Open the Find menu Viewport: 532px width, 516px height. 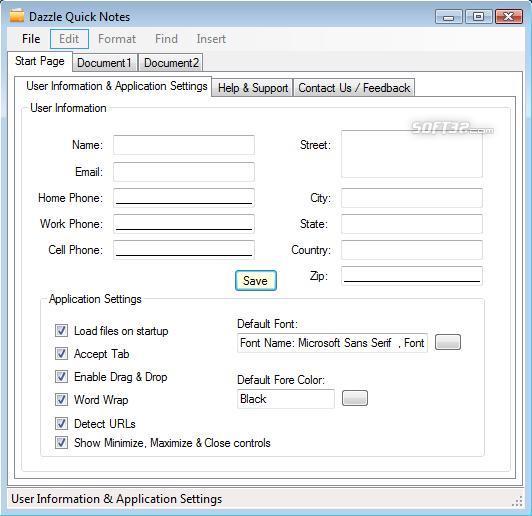[x=166, y=39]
